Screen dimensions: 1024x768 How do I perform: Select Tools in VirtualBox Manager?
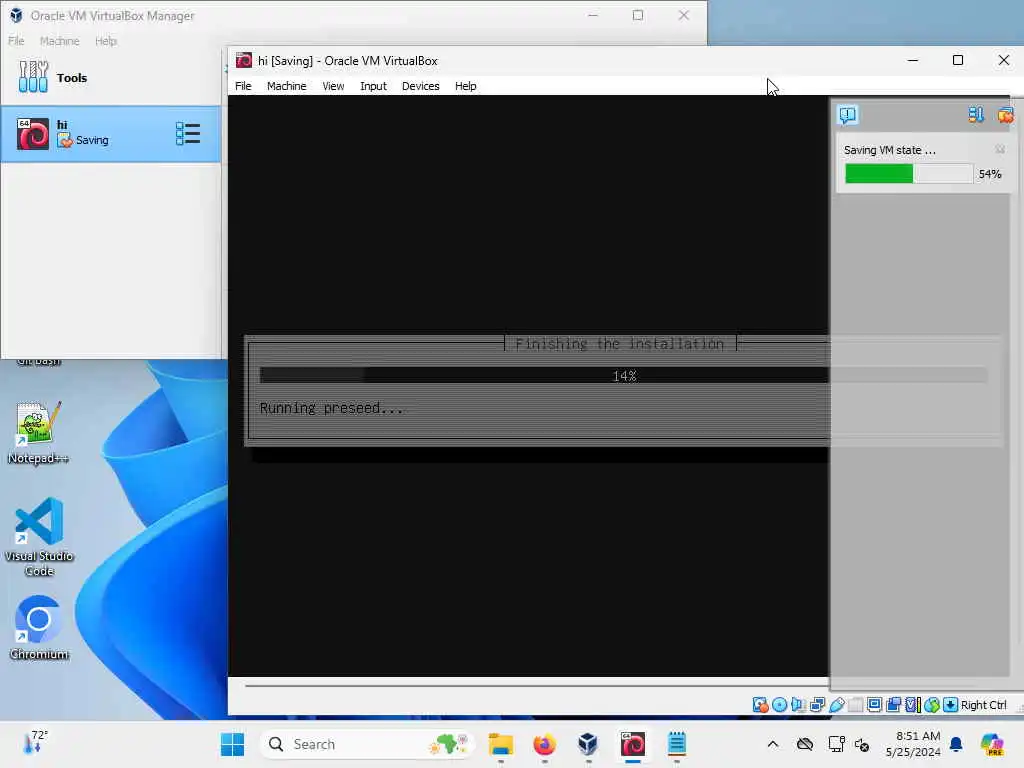click(x=111, y=78)
